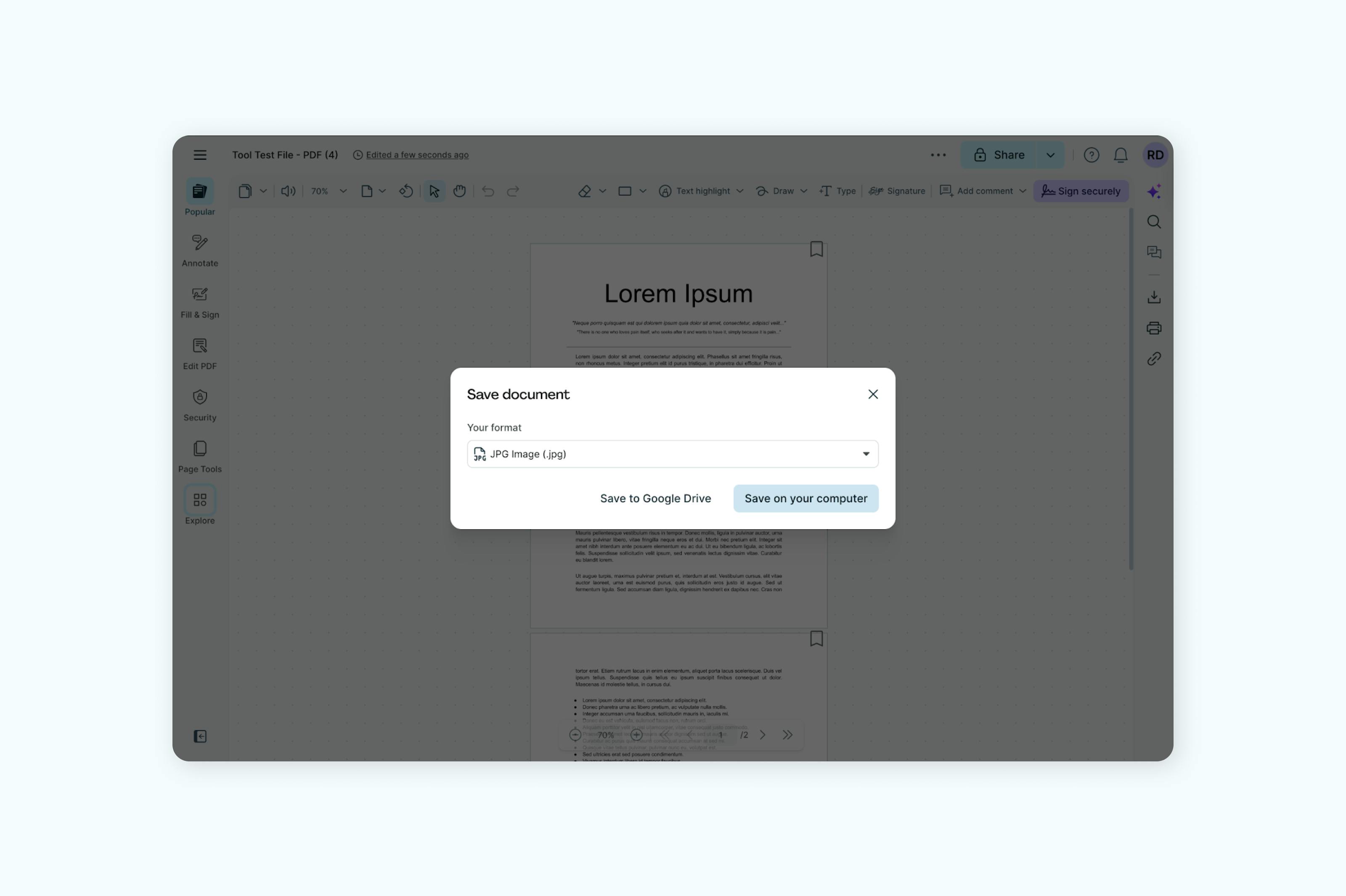Viewport: 1346px width, 896px height.
Task: Open Page Tools in the sidebar
Action: click(199, 456)
